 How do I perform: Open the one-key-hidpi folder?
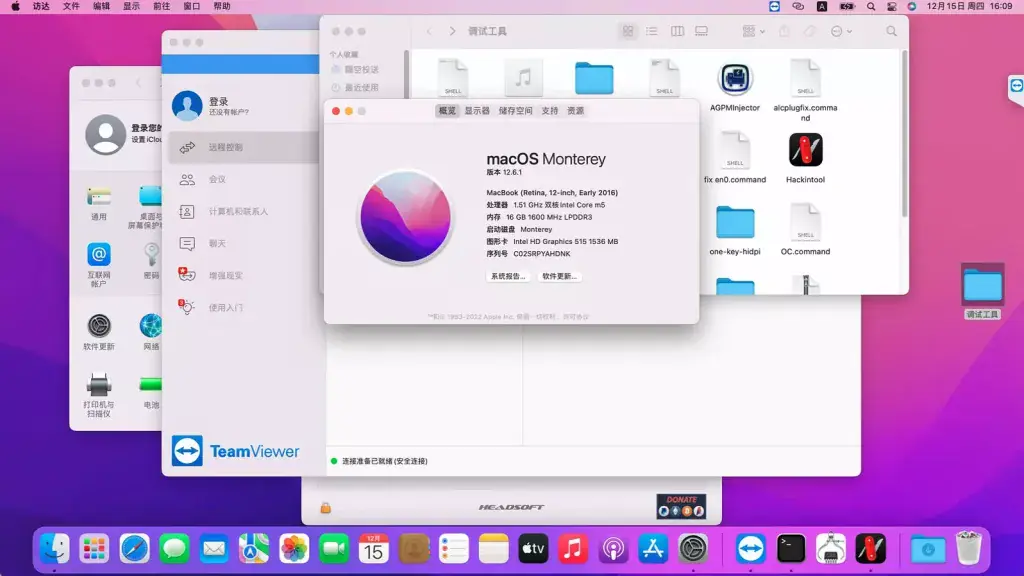pyautogui.click(x=735, y=223)
